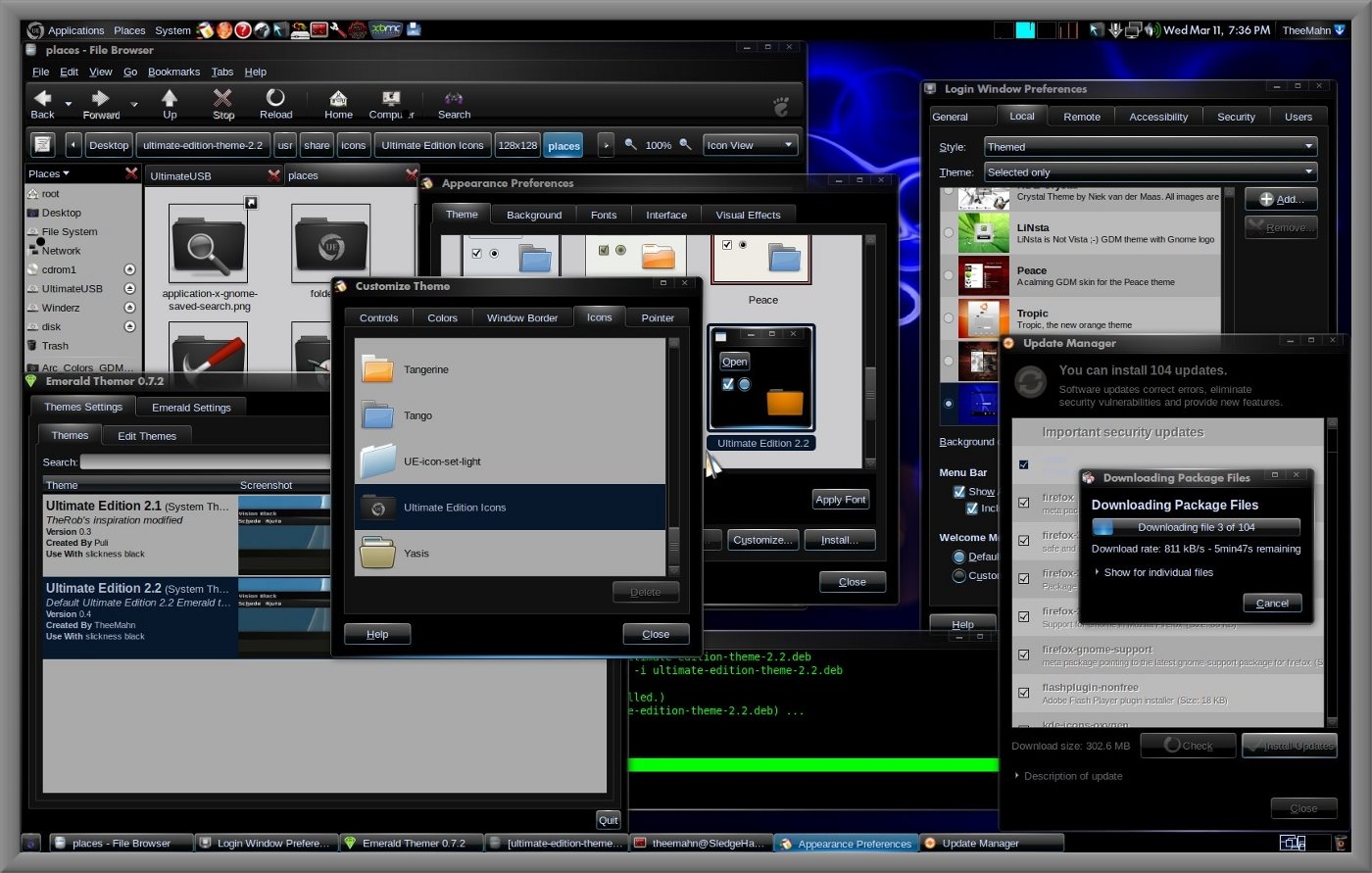This screenshot has width=1372, height=873.
Task: Close the Places side pane
Action: coord(131,173)
